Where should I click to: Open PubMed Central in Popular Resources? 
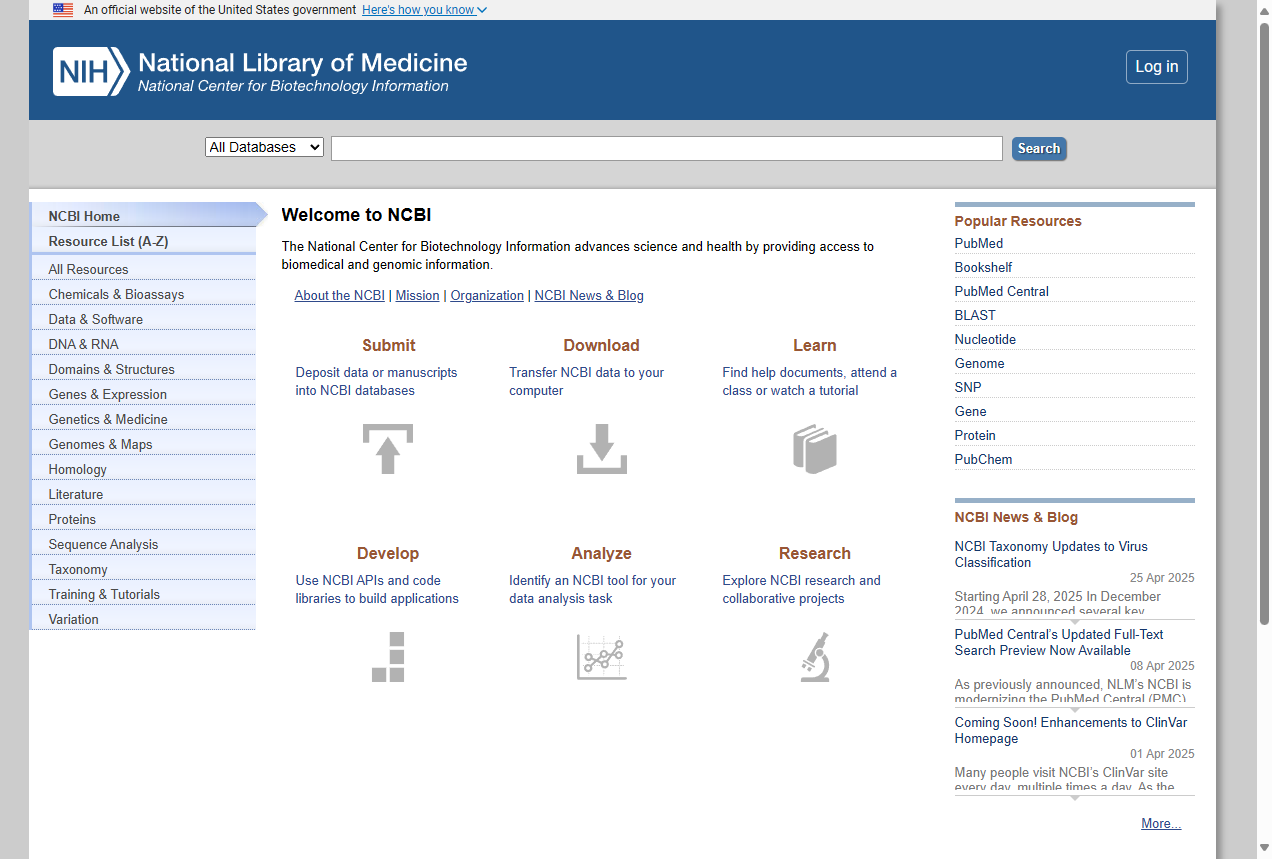pos(1001,291)
